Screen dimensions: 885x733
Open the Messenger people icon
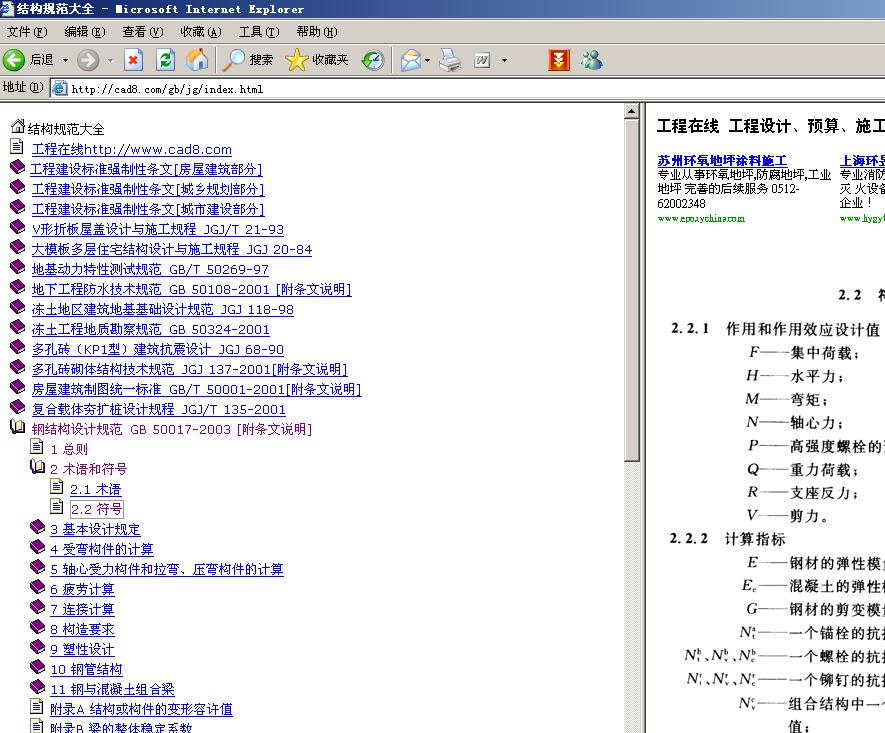(x=592, y=60)
